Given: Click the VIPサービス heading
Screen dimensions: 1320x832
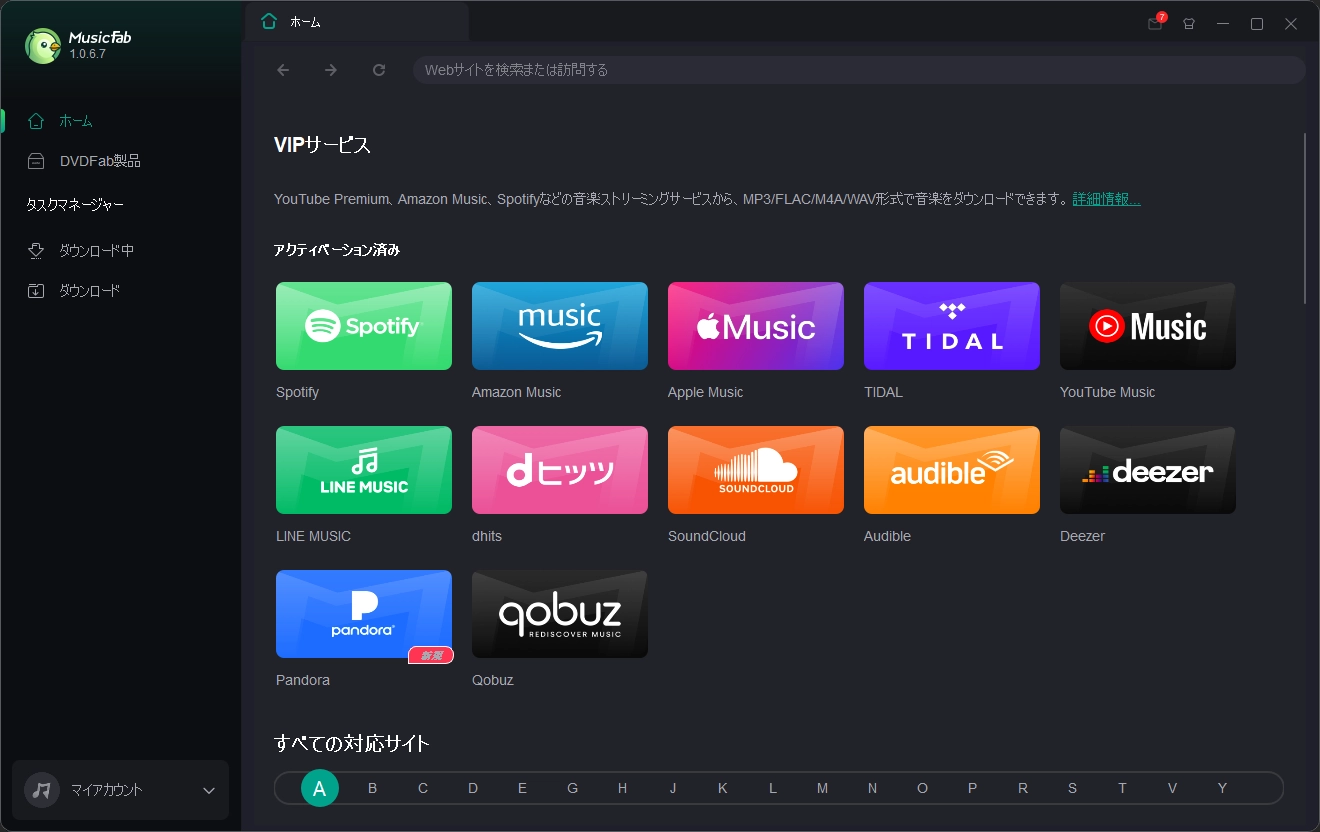Looking at the screenshot, I should click(x=322, y=145).
